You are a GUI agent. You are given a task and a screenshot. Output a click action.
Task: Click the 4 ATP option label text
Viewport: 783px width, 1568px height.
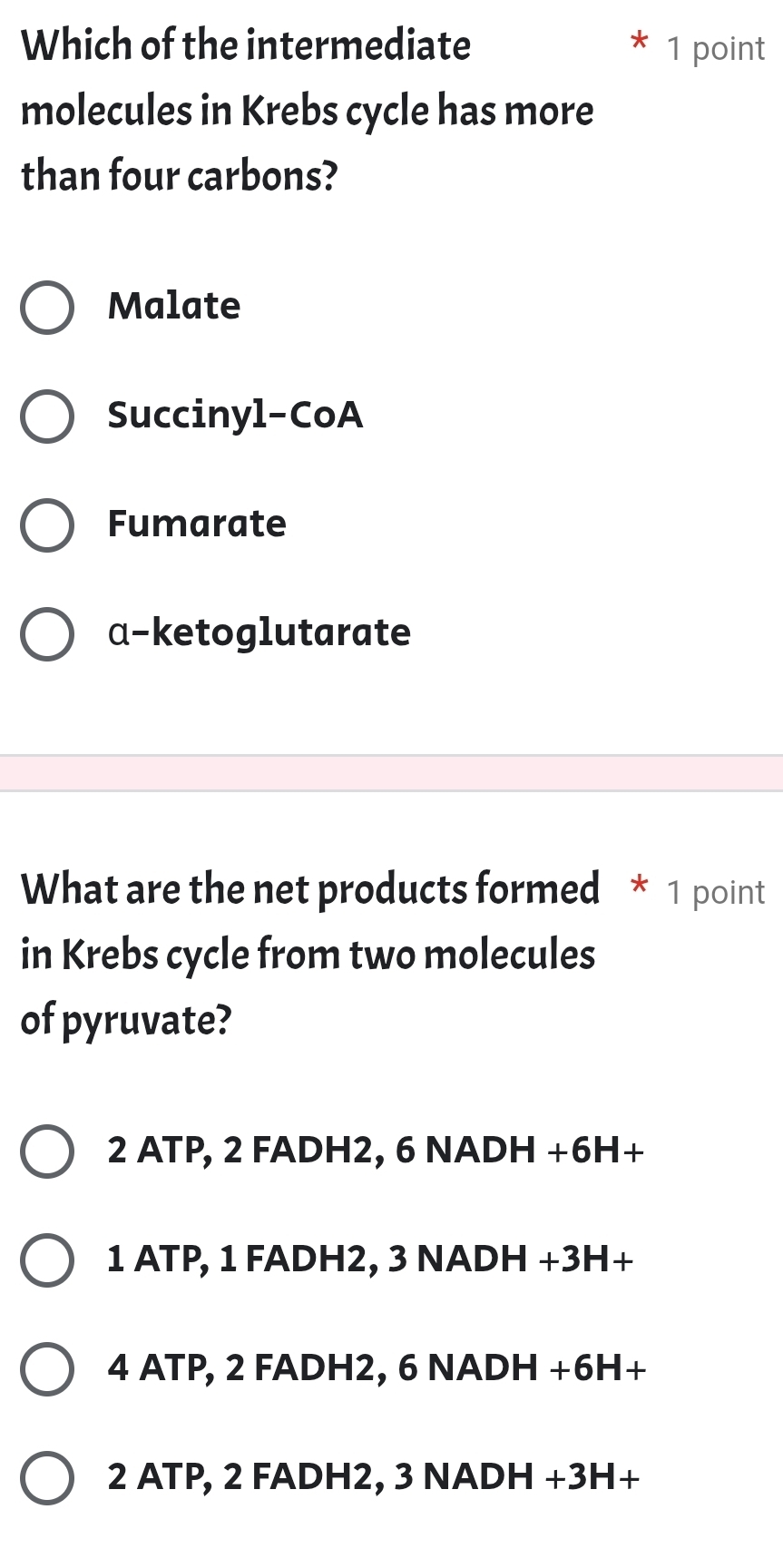pos(376,1368)
